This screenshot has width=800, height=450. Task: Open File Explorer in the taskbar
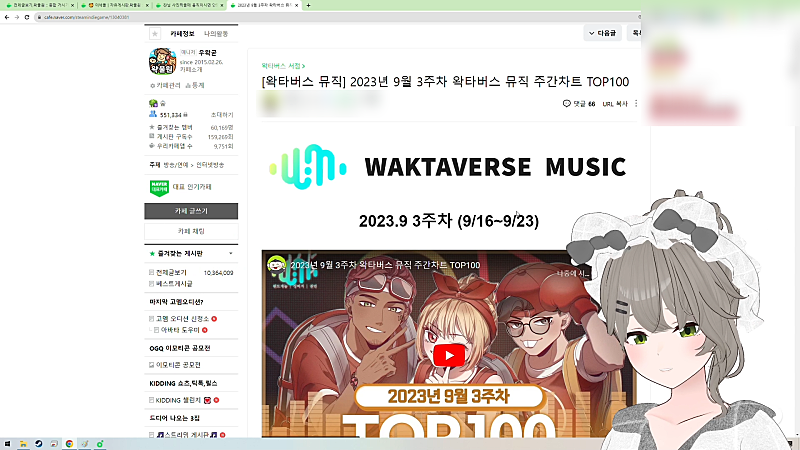pos(23,444)
